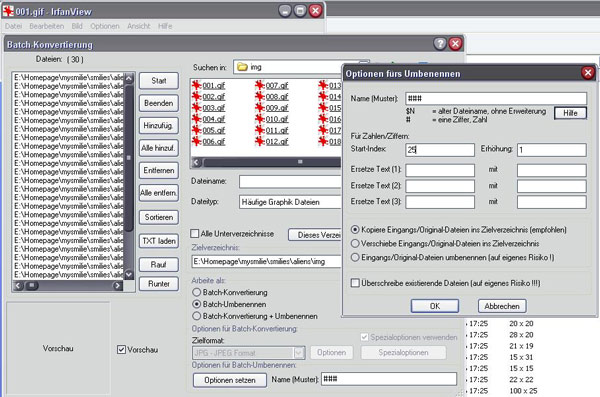Select Kopiere Eingangs/Original-Dateien radio option
The image size is (600, 397).
tap(355, 229)
